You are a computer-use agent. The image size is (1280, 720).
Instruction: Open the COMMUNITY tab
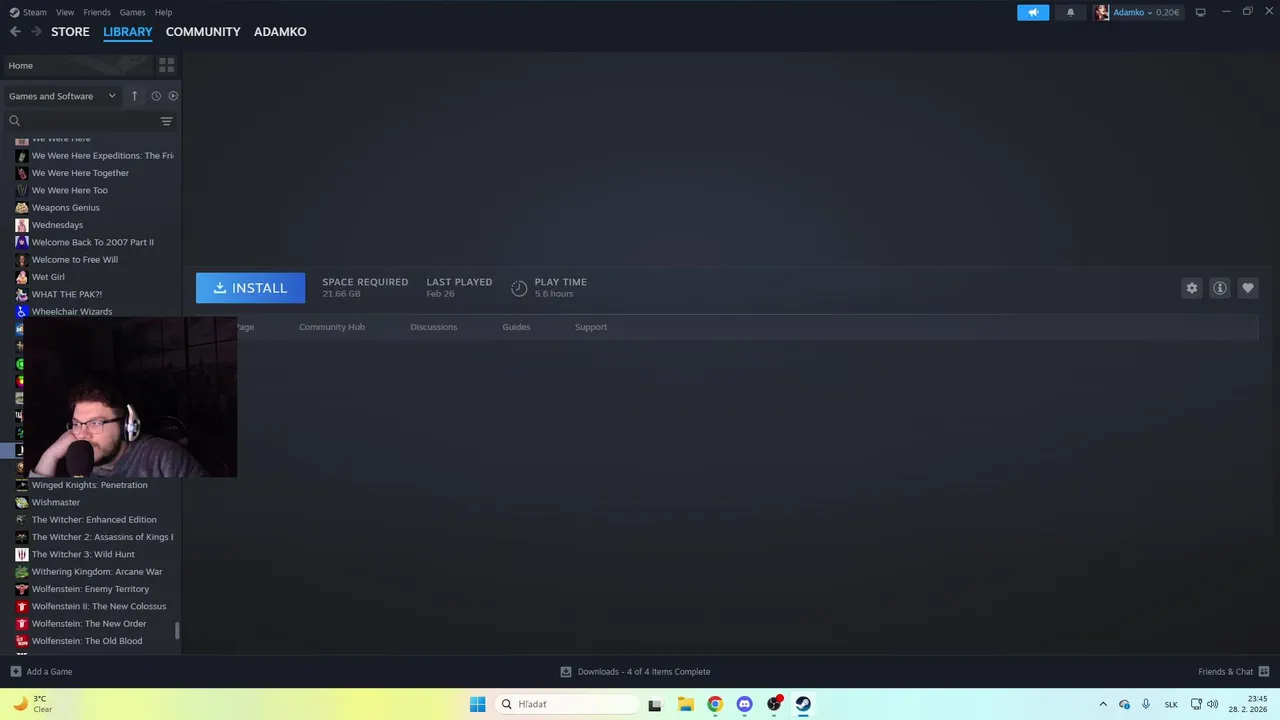coord(203,32)
